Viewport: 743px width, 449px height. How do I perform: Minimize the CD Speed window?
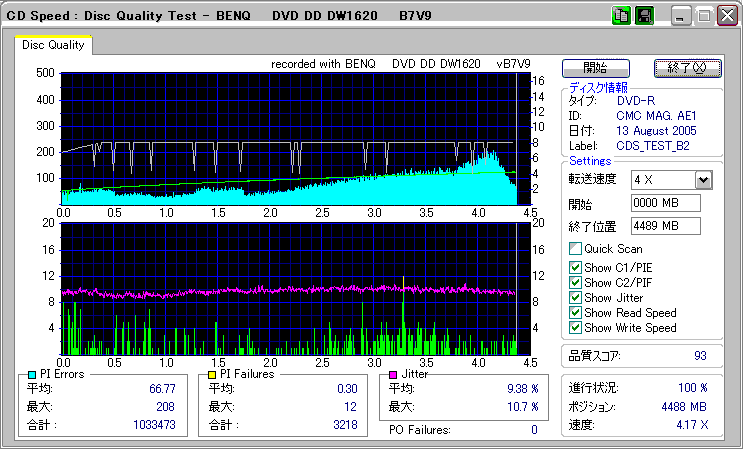click(681, 17)
